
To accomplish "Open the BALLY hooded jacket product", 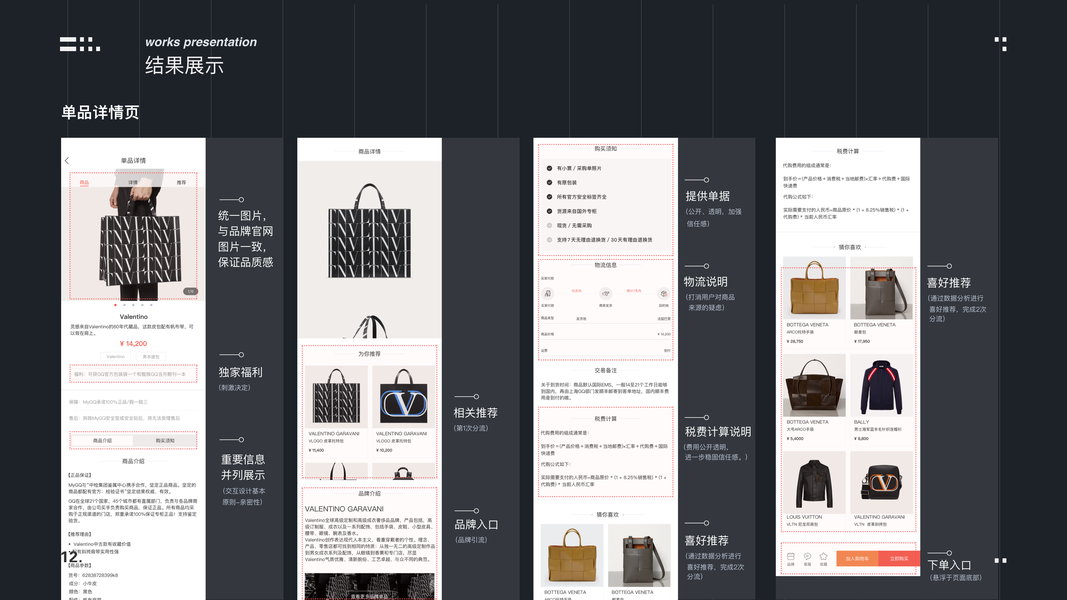I will click(x=882, y=397).
